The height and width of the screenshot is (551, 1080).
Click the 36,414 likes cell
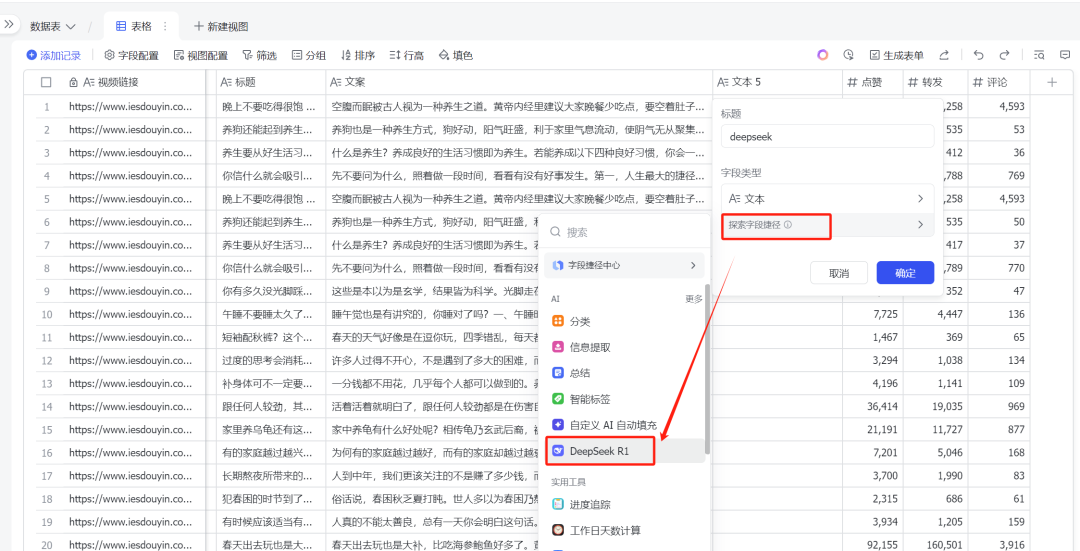pos(873,406)
